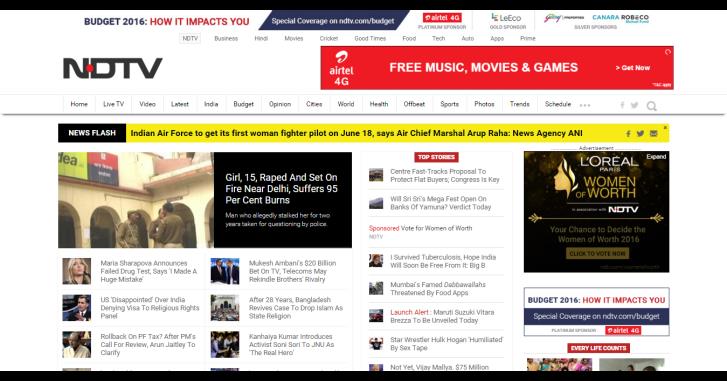Expand the L'Oreal advertisement
The image size is (727, 381).
pyautogui.click(x=656, y=157)
